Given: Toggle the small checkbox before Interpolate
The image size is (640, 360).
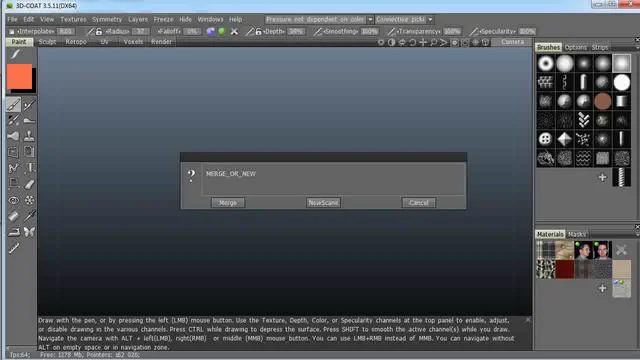Looking at the screenshot, I should (x=11, y=31).
